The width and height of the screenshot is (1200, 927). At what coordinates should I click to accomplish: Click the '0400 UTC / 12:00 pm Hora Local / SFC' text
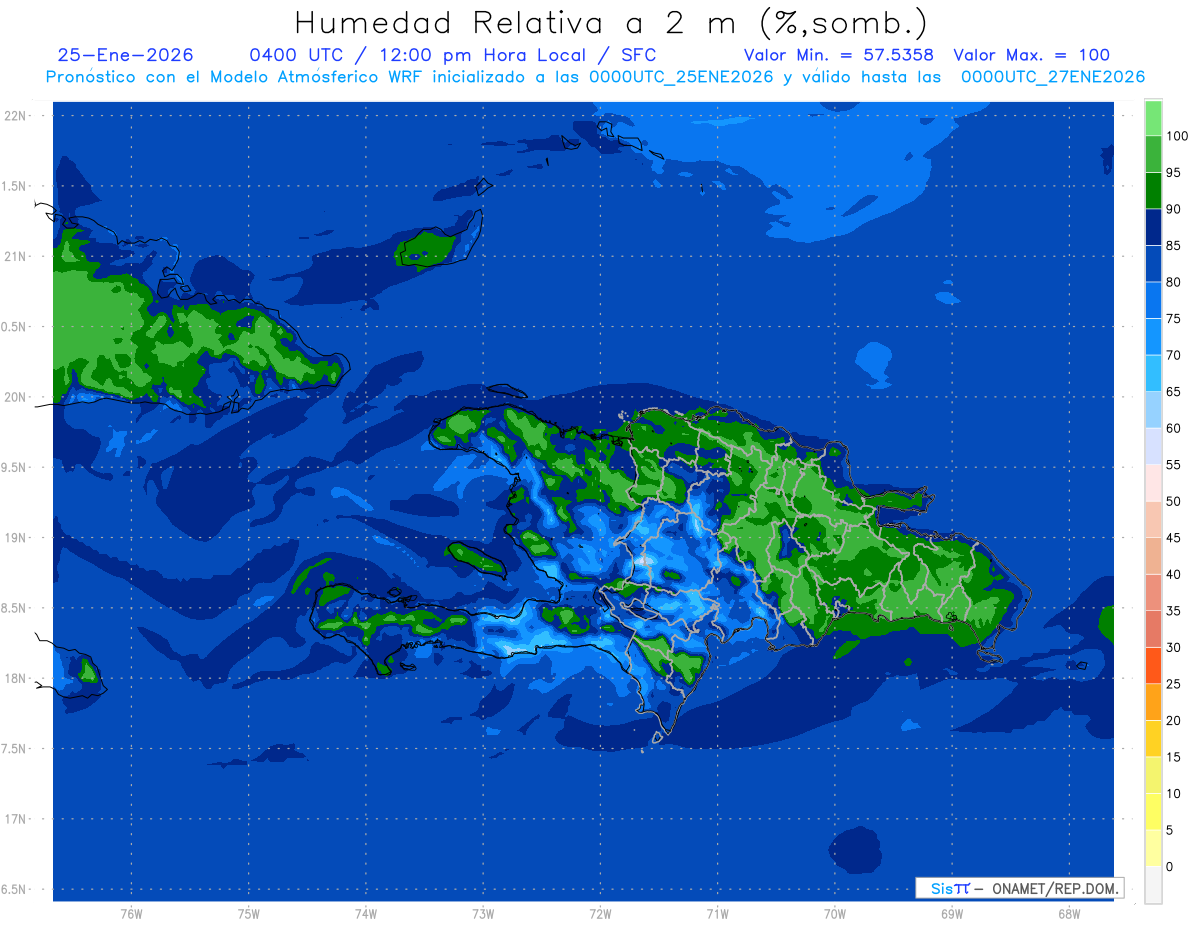pyautogui.click(x=454, y=55)
